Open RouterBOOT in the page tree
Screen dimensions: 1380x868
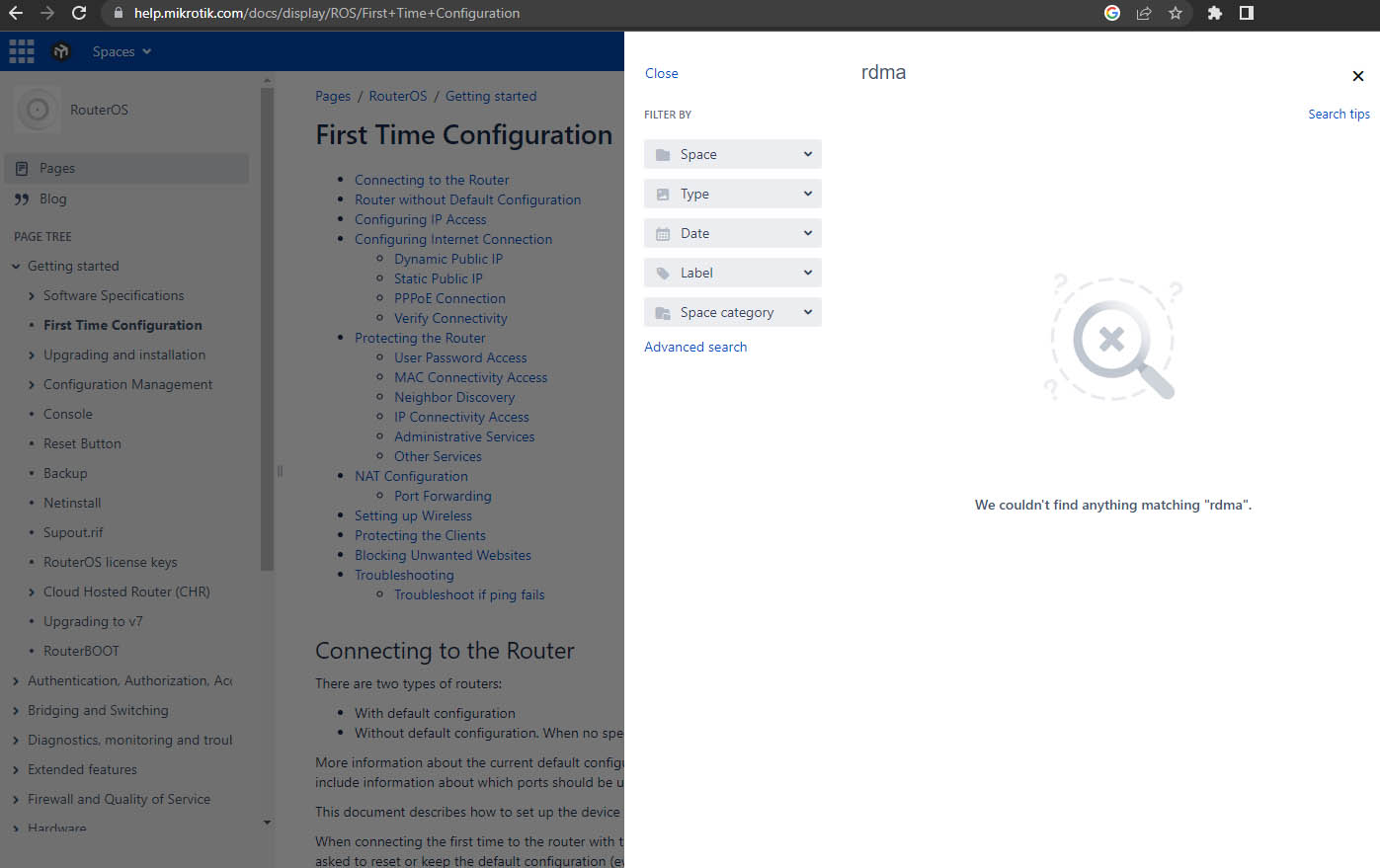tap(81, 651)
